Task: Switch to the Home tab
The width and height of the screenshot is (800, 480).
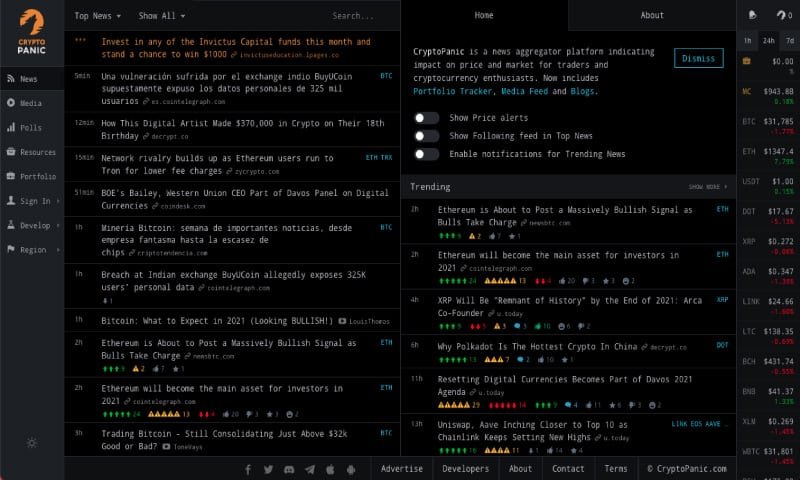Action: [484, 15]
